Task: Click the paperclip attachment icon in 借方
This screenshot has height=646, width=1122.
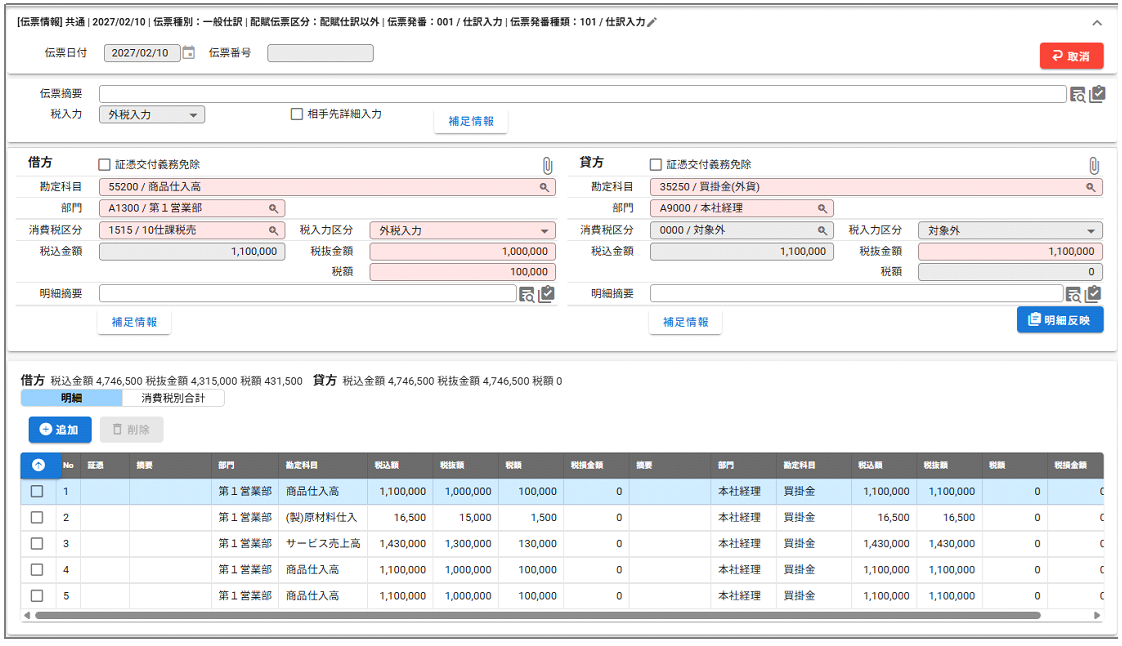Action: coord(547,166)
